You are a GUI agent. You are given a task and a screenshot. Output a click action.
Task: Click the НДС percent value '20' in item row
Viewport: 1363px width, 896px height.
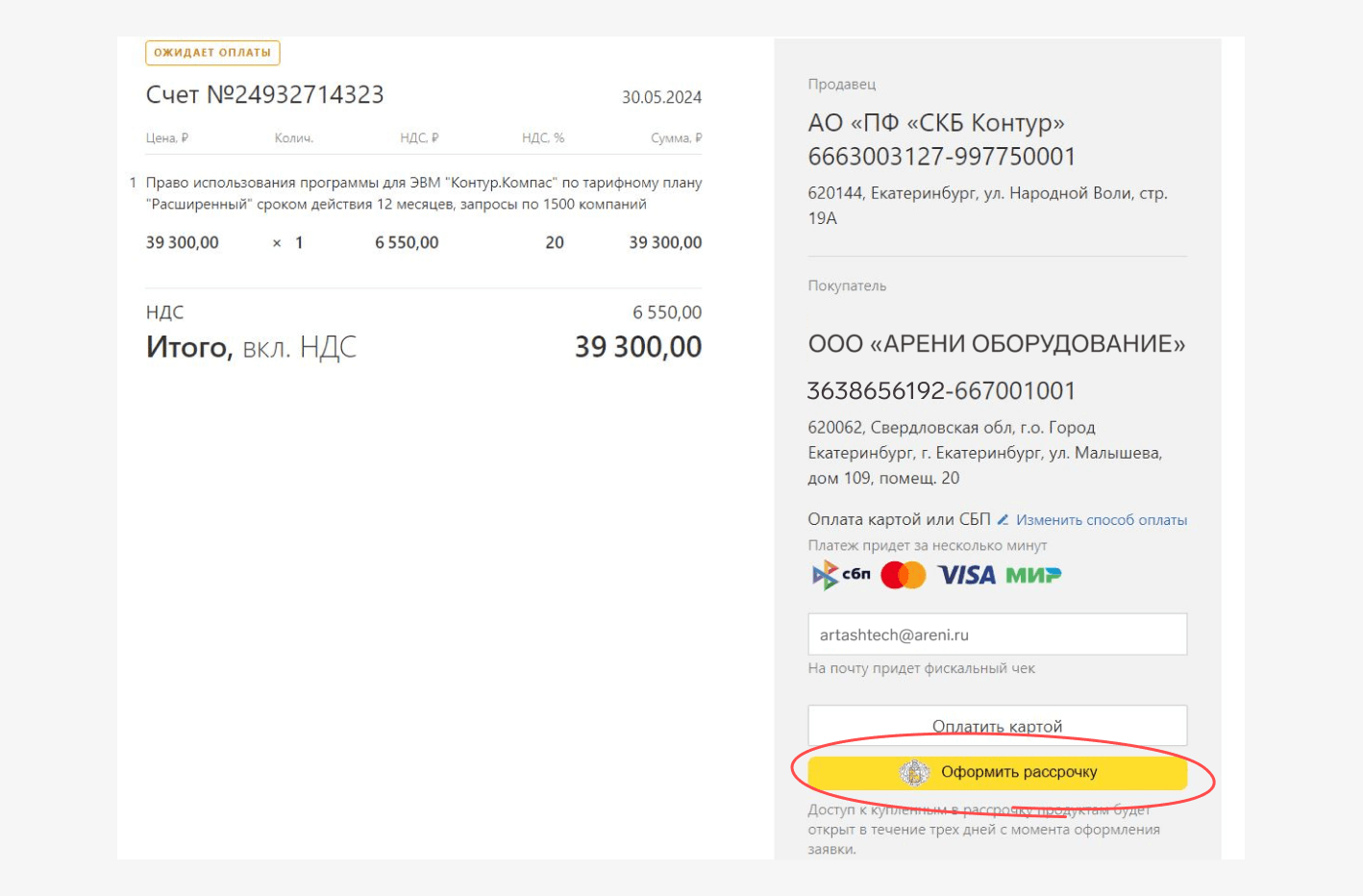pos(555,243)
